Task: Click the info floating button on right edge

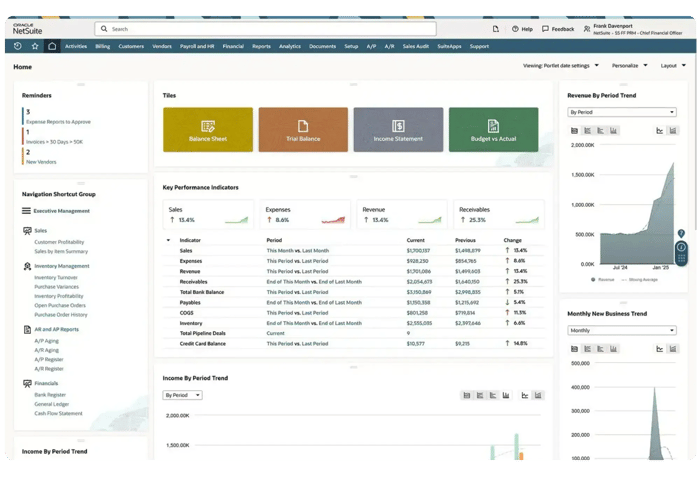Action: 681,247
